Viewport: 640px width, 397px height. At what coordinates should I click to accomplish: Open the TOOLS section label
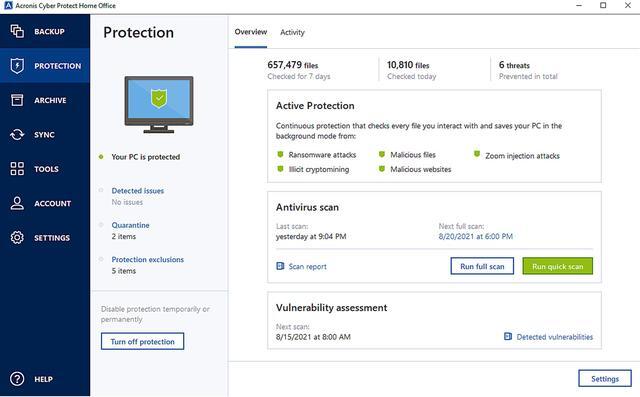click(47, 169)
